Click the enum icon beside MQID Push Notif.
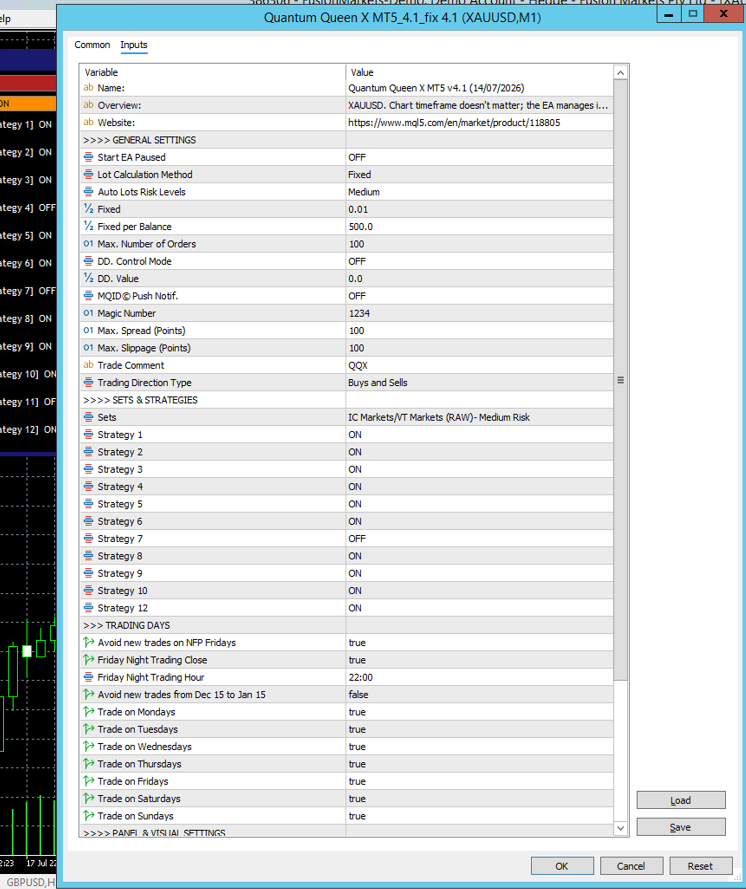Viewport: 746px width, 889px height. tap(88, 295)
